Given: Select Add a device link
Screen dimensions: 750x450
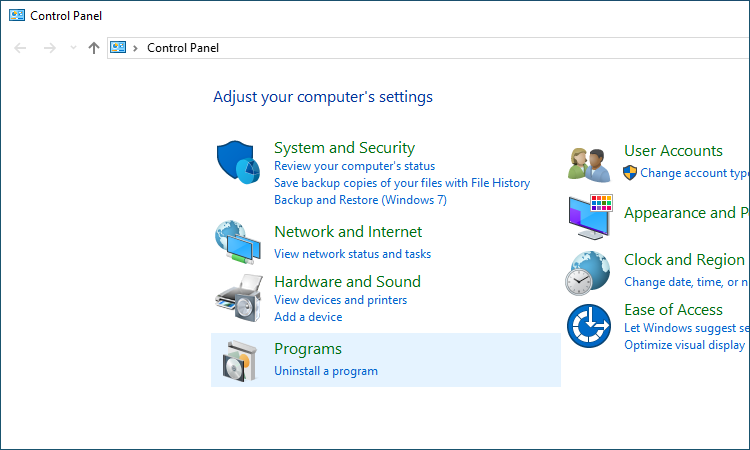Looking at the screenshot, I should coord(308,317).
